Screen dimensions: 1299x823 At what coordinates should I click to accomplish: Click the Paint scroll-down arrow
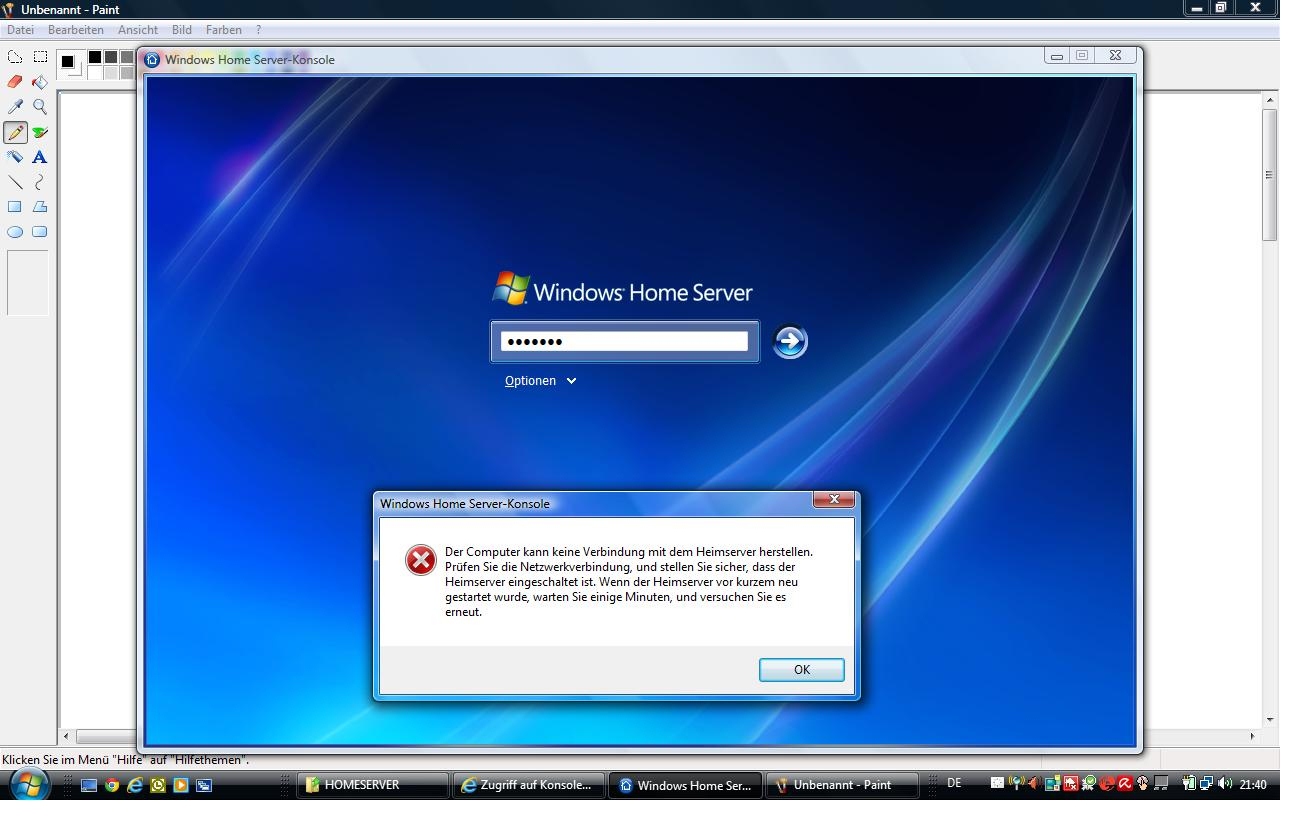pyautogui.click(x=1270, y=720)
